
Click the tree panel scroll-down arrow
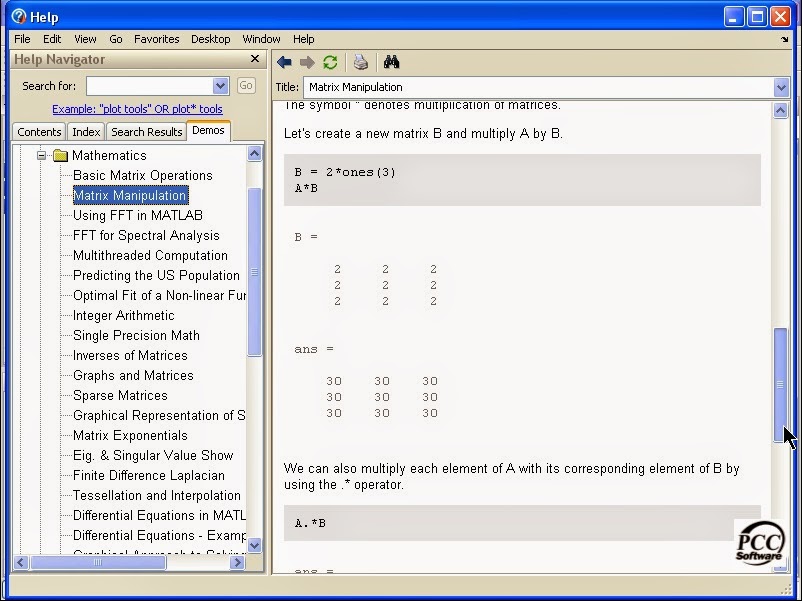point(255,546)
